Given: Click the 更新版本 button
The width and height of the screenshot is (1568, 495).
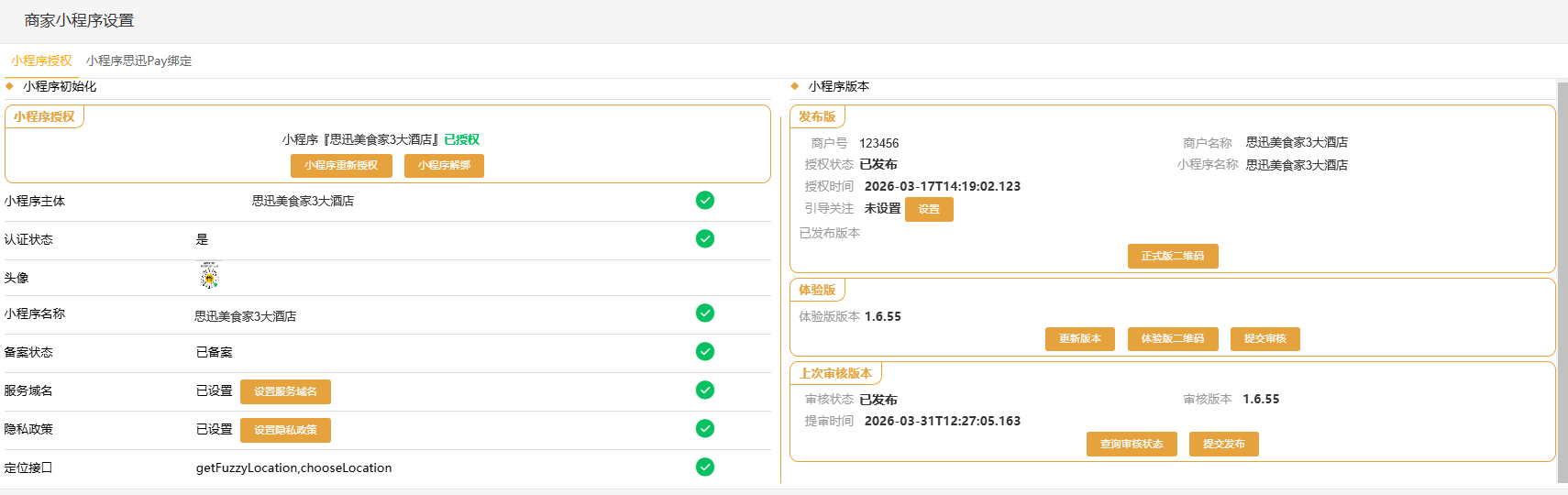Looking at the screenshot, I should (1079, 339).
